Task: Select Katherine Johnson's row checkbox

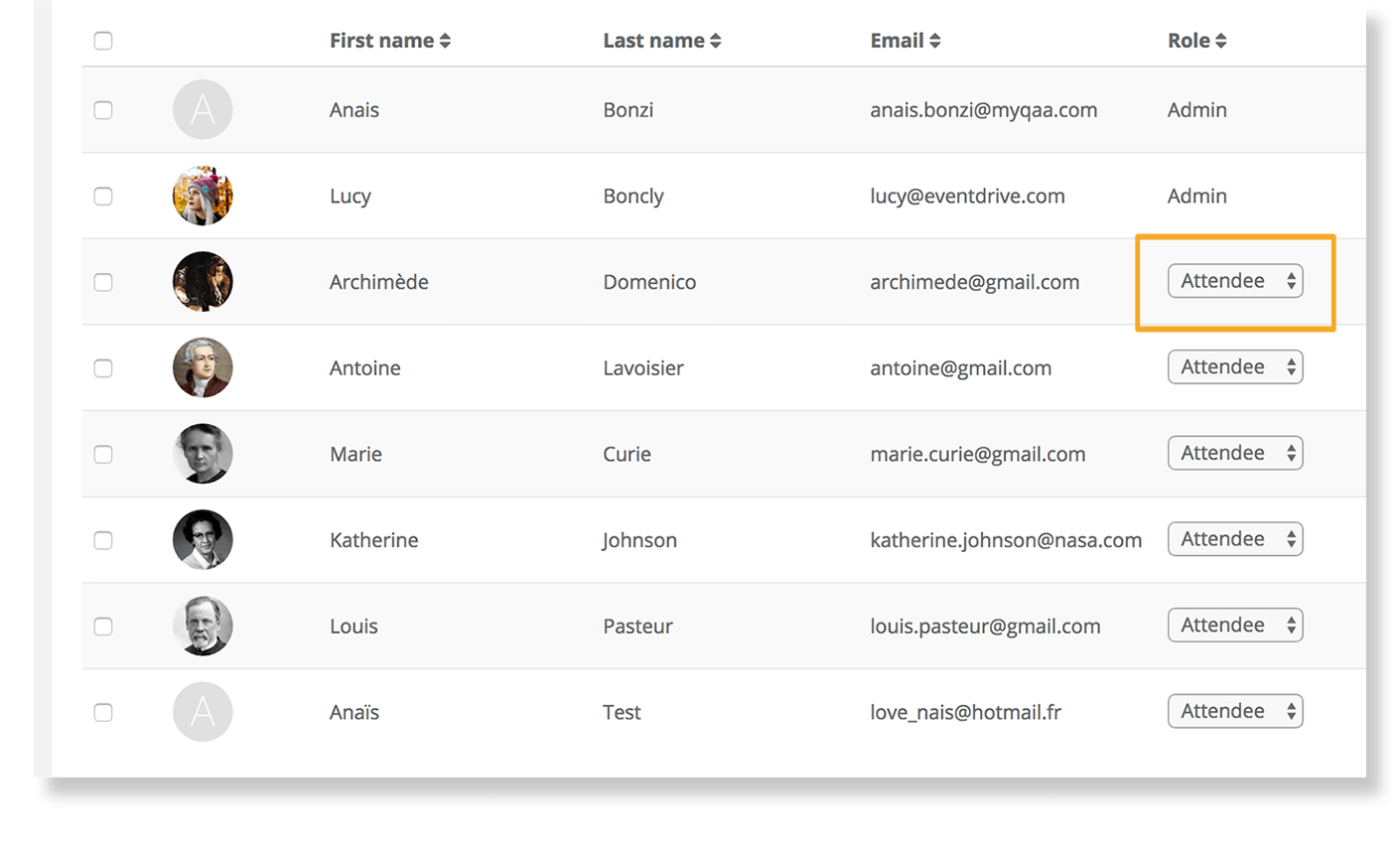Action: [103, 540]
